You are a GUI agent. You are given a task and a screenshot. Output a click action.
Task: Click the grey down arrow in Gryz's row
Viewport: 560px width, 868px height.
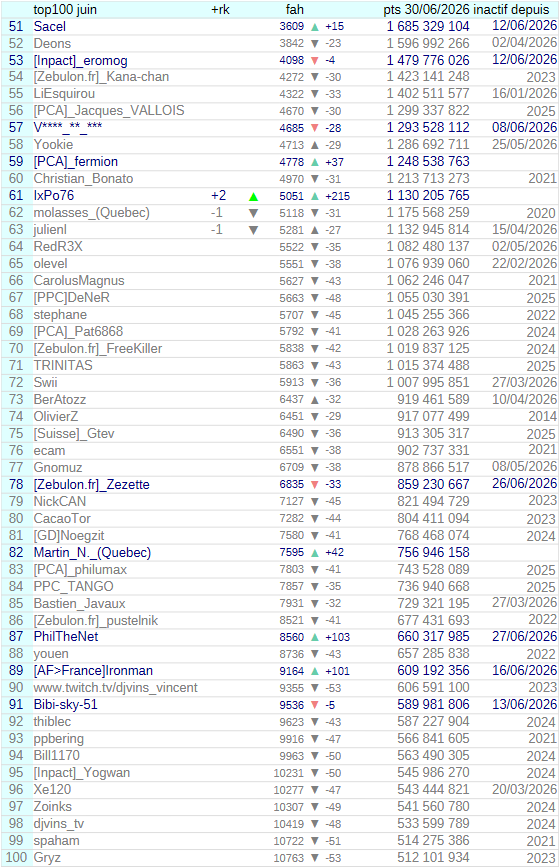click(315, 858)
